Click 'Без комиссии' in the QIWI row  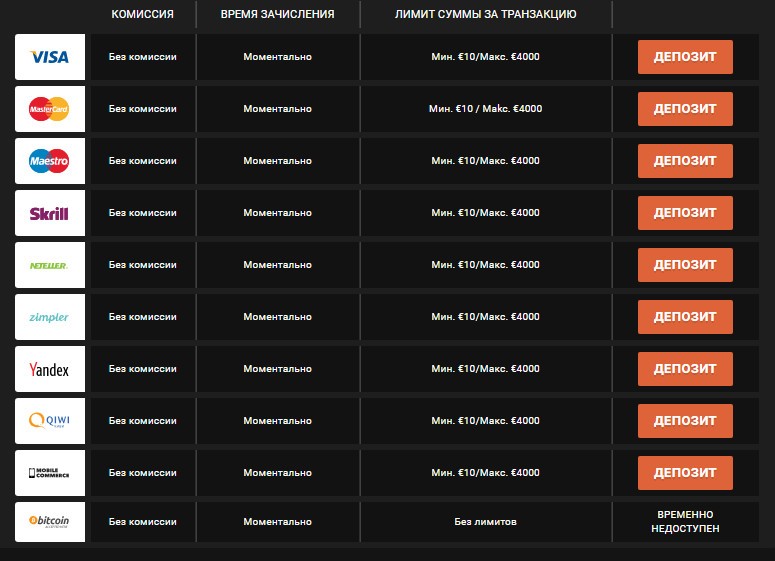click(142, 421)
